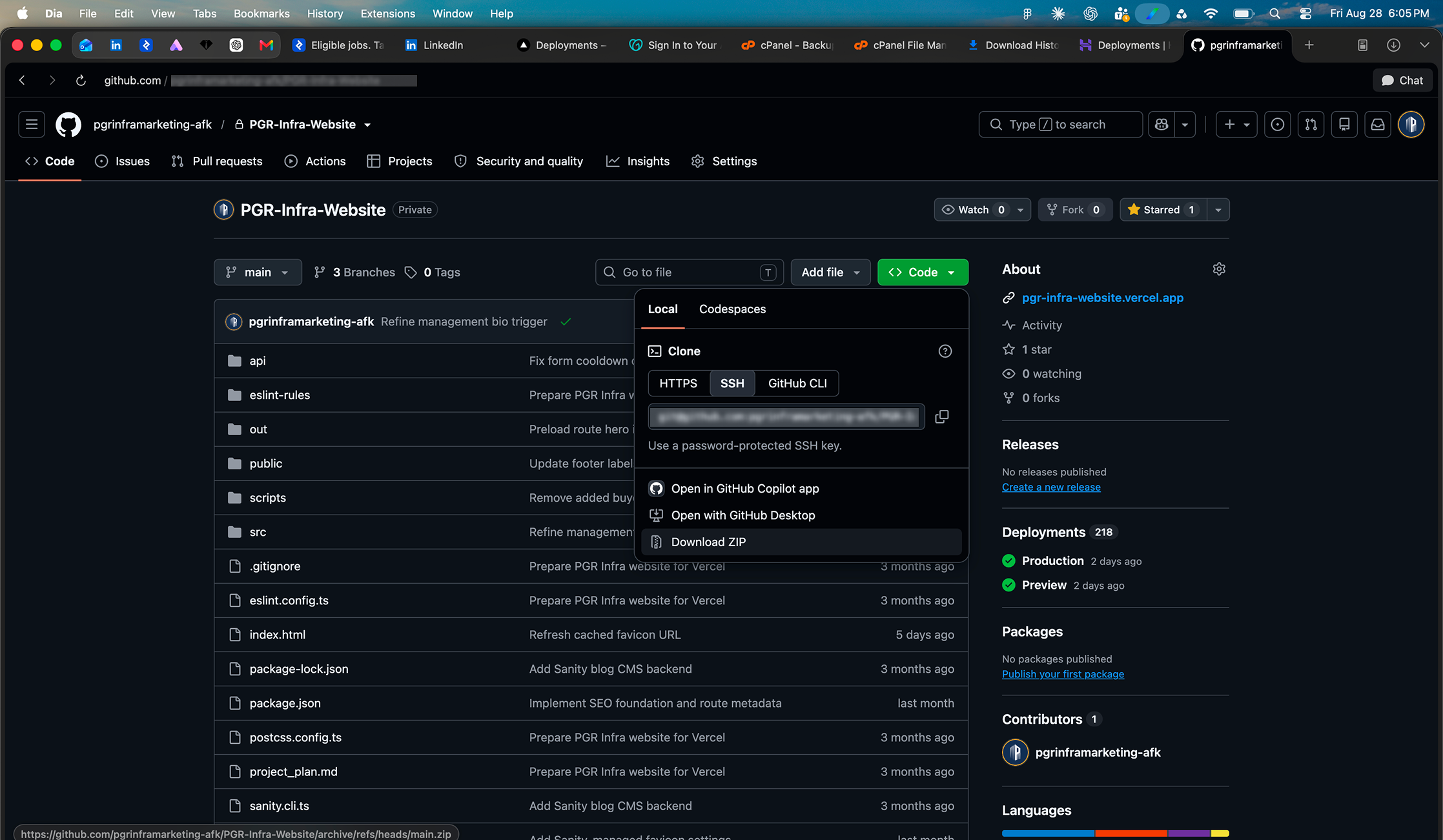
Task: Open the Pull requests icon in the header bar
Action: point(1311,125)
